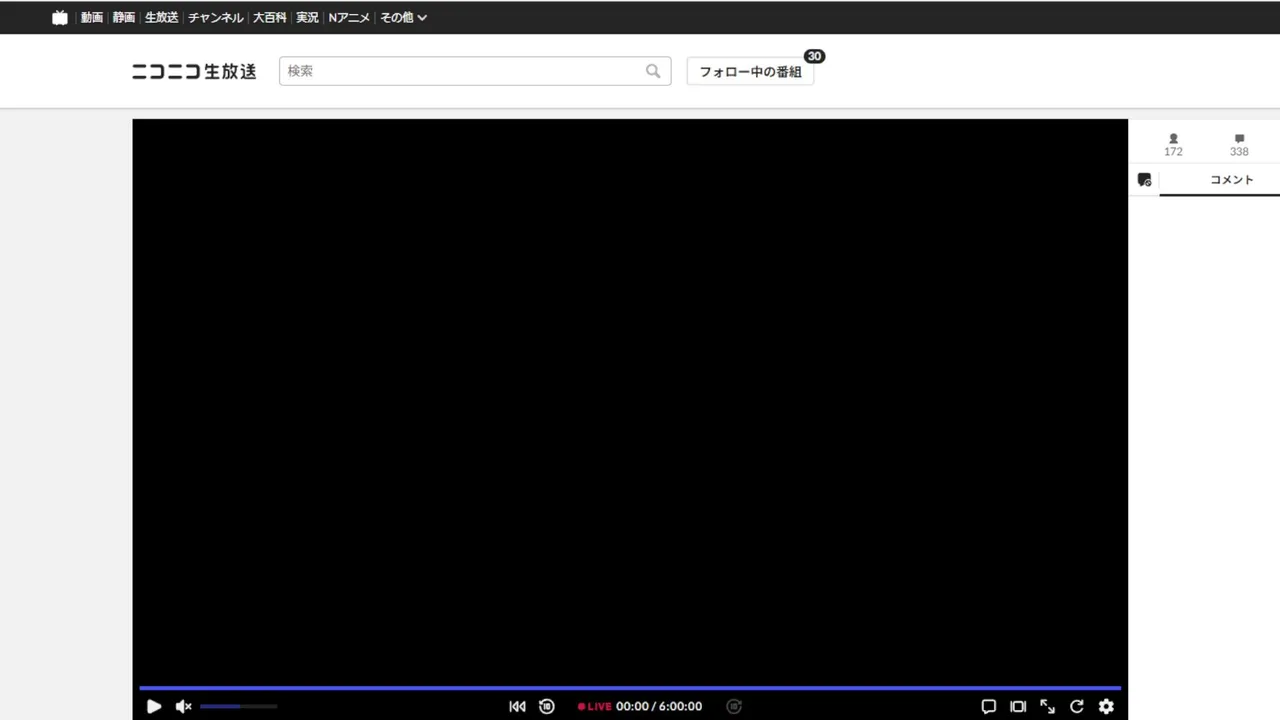Open the 実況 menu link
Viewport: 1280px width, 720px height.
tap(307, 17)
